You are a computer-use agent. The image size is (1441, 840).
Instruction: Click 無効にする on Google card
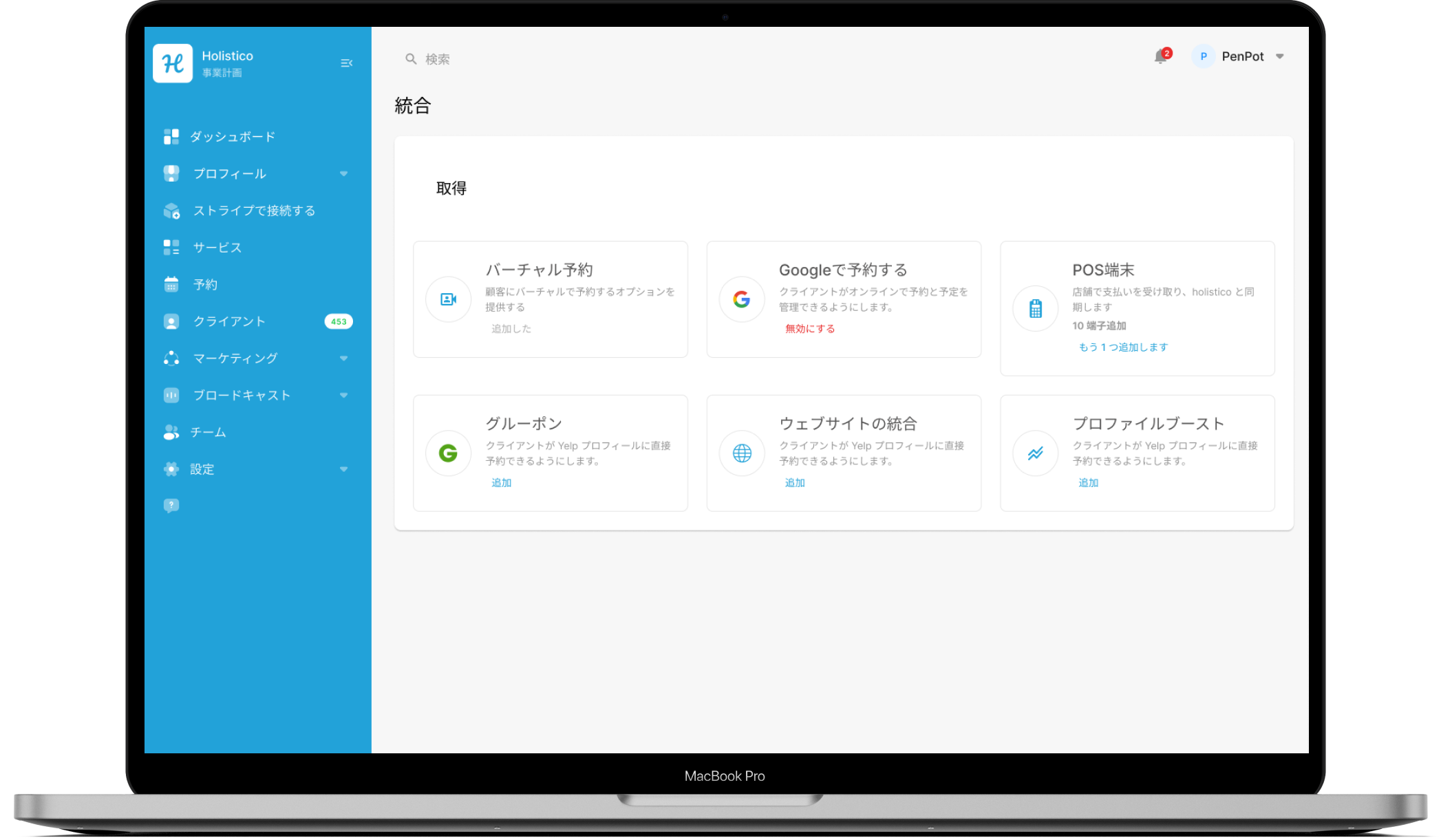coord(810,329)
